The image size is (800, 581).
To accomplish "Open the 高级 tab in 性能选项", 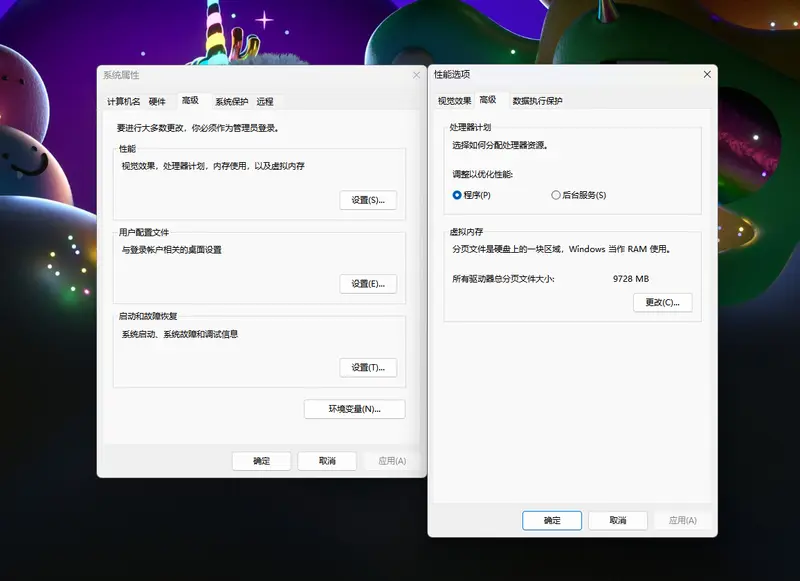I will click(488, 100).
